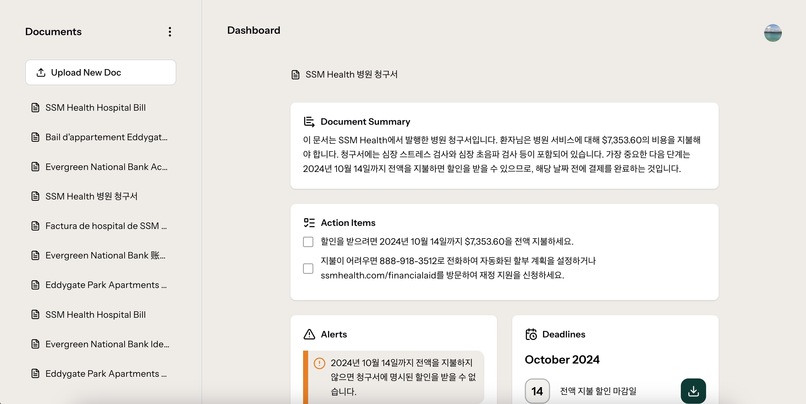
Task: Click the Deadlines calendar clock icon
Action: [531, 335]
